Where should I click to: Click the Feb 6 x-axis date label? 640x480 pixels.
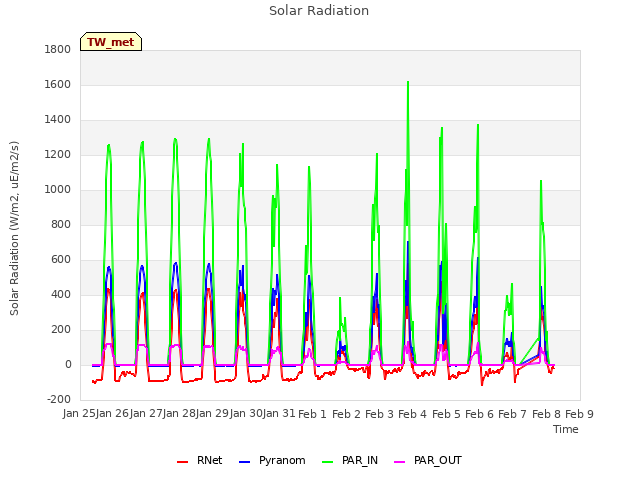click(479, 414)
